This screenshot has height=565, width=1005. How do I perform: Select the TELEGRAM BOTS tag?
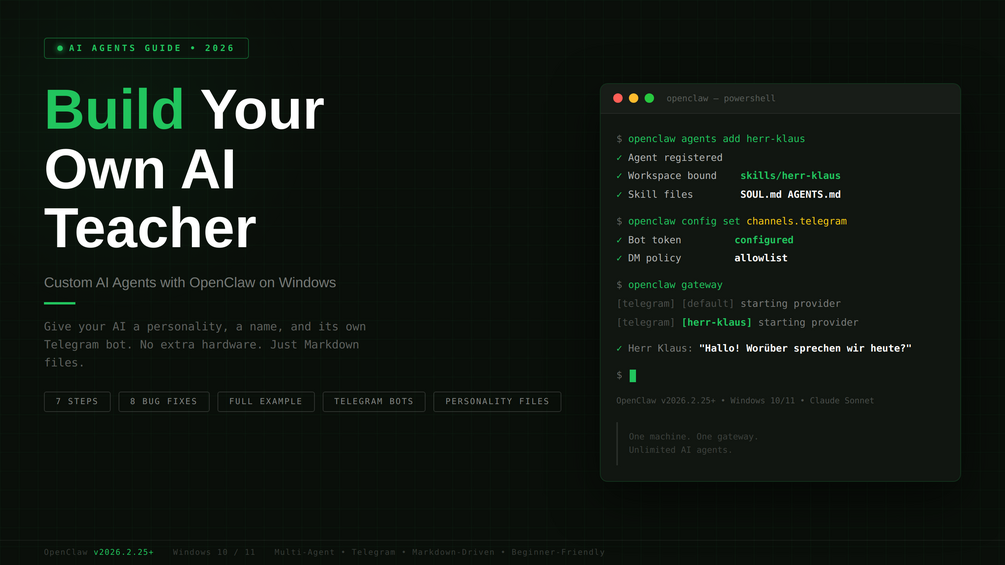[x=374, y=402]
